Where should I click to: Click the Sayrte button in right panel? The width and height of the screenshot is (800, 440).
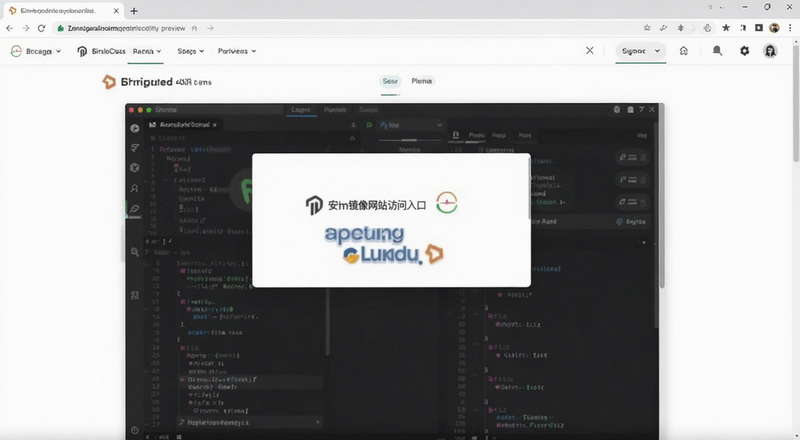pyautogui.click(x=631, y=222)
